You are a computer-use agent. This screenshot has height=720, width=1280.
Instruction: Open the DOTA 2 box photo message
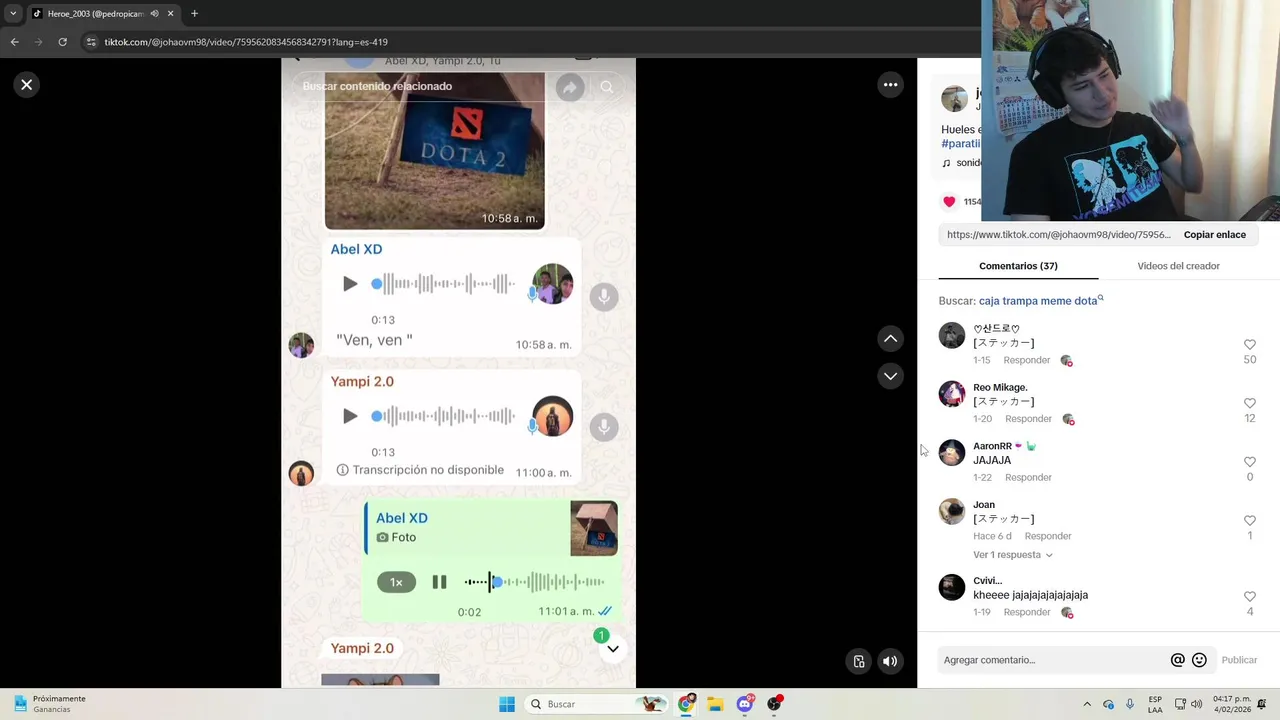(x=434, y=150)
